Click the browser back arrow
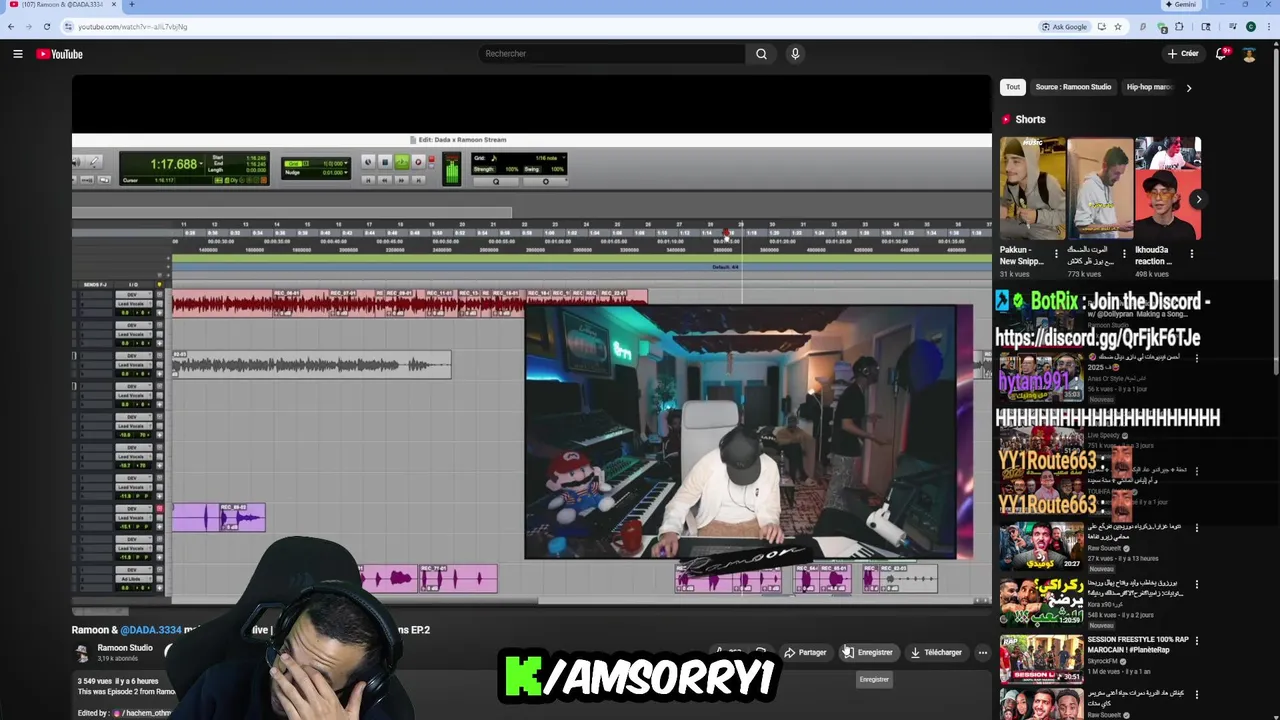This screenshot has height=720, width=1280. pyautogui.click(x=11, y=27)
